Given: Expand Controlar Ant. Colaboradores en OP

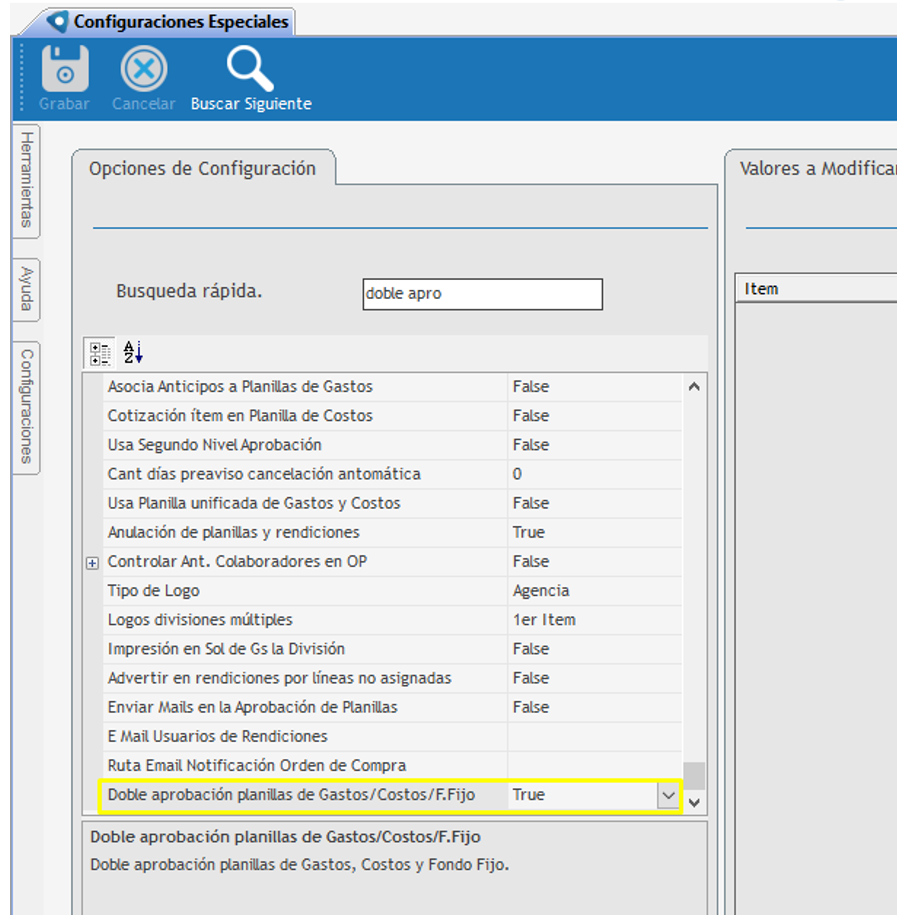Looking at the screenshot, I should pos(93,563).
